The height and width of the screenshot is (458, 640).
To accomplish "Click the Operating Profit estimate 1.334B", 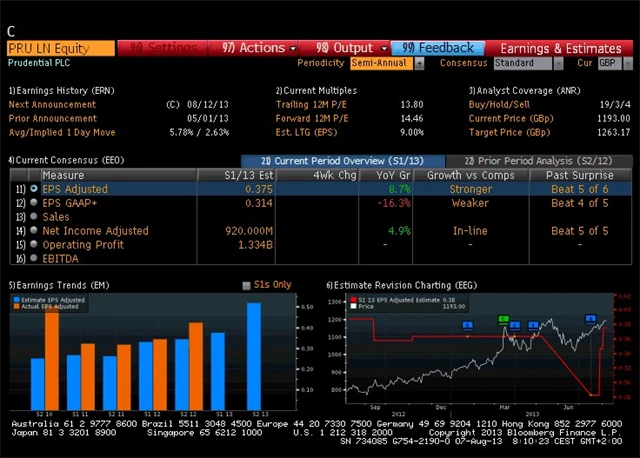I will pos(256,245).
